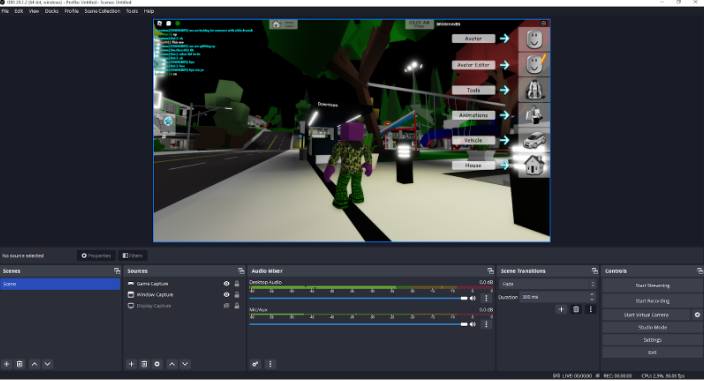704x381 pixels.
Task: Mute Desktop Audio speaker icon
Action: [x=473, y=298]
